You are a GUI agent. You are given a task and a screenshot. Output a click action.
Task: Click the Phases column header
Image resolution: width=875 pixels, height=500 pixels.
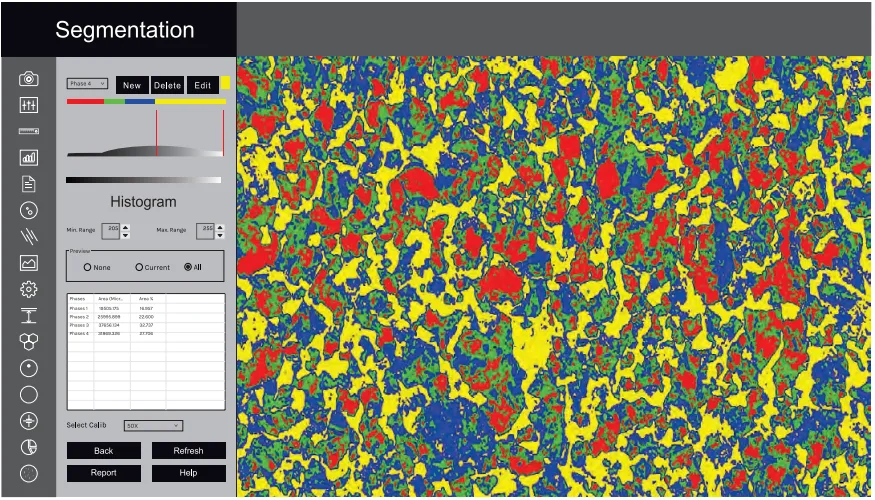80,299
